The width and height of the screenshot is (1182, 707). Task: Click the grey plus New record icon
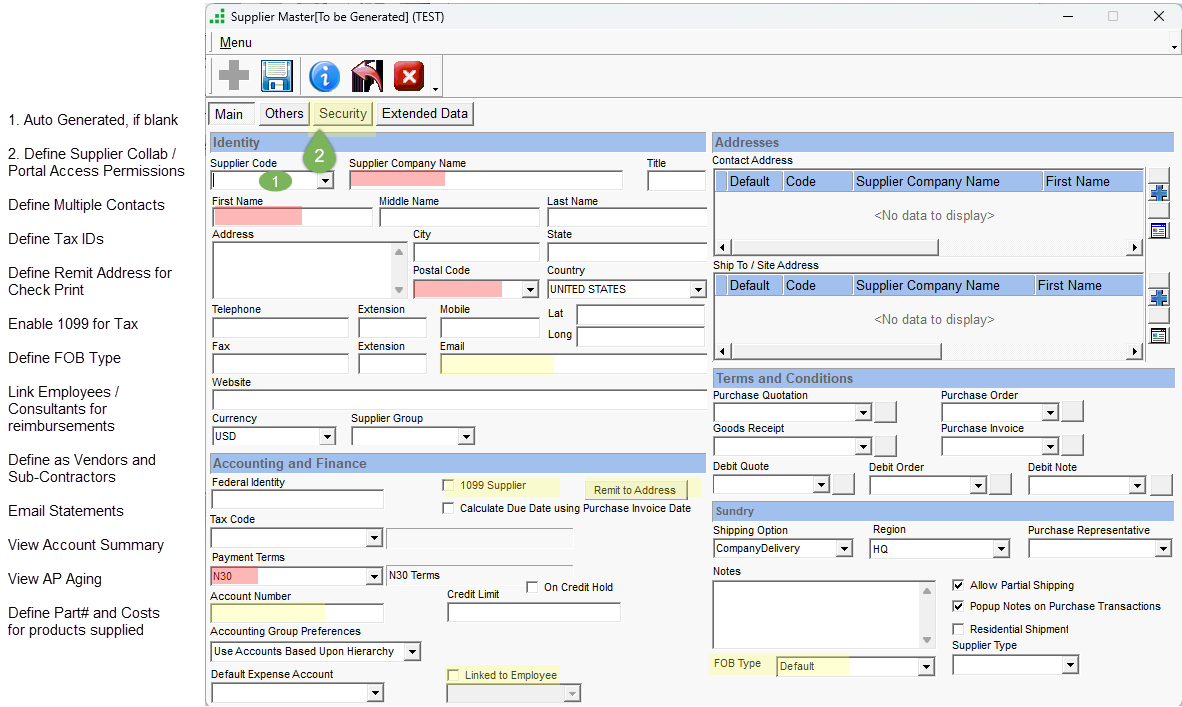click(x=234, y=76)
